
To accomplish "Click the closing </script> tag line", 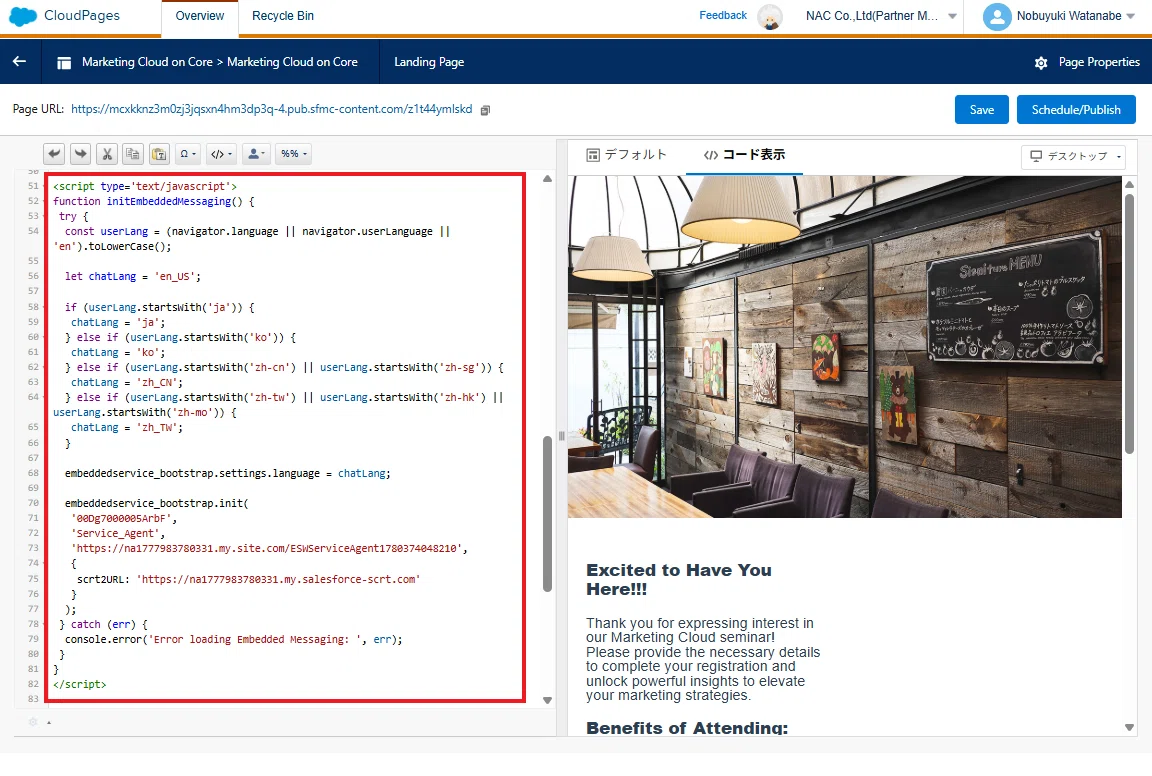I will pos(79,684).
